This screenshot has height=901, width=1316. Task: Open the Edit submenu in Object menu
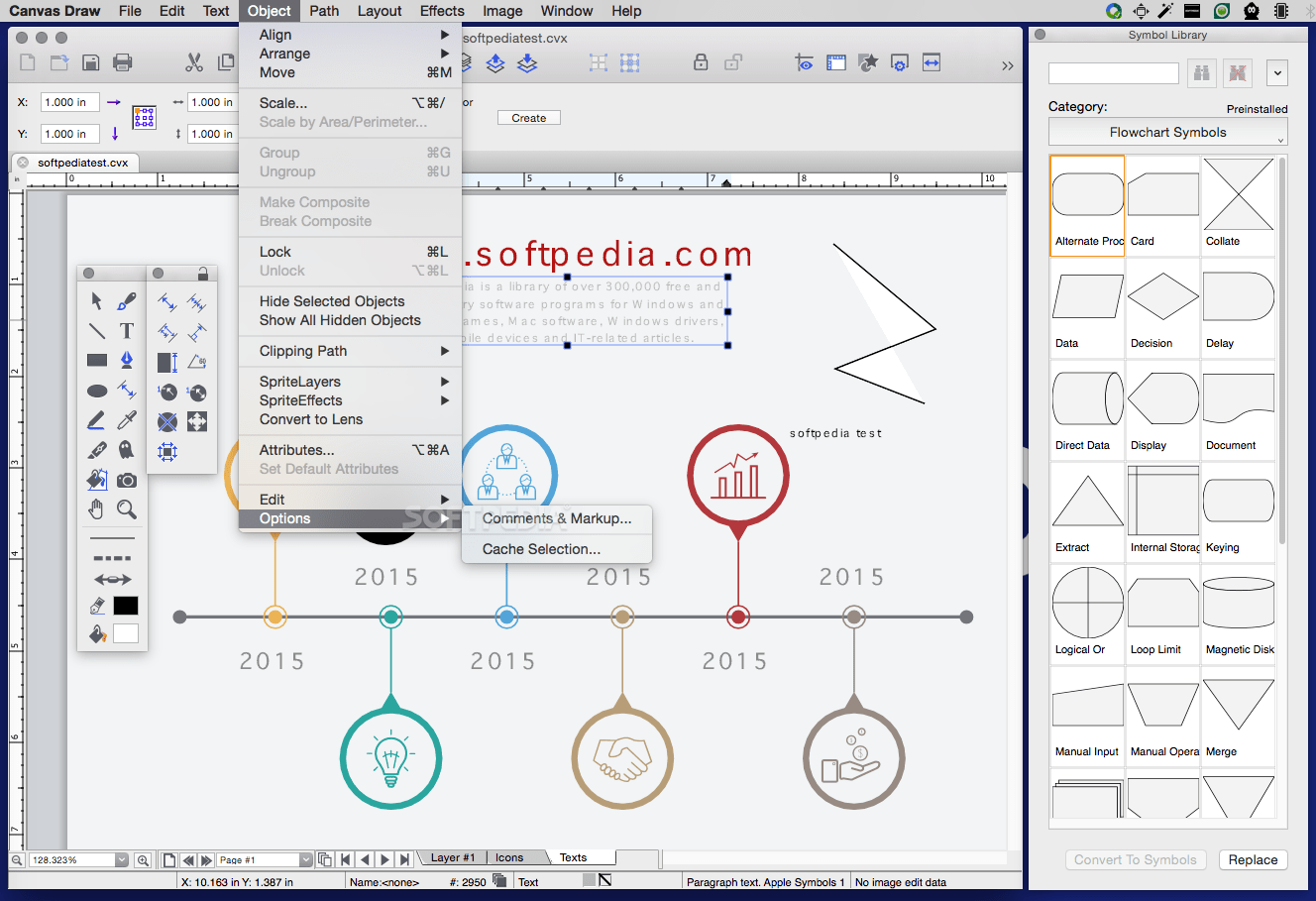click(x=350, y=500)
